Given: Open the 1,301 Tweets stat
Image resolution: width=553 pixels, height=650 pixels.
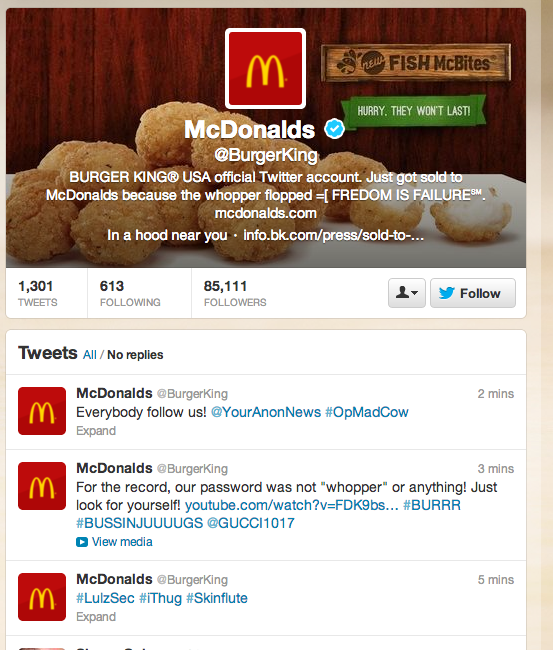Looking at the screenshot, I should tap(37, 293).
